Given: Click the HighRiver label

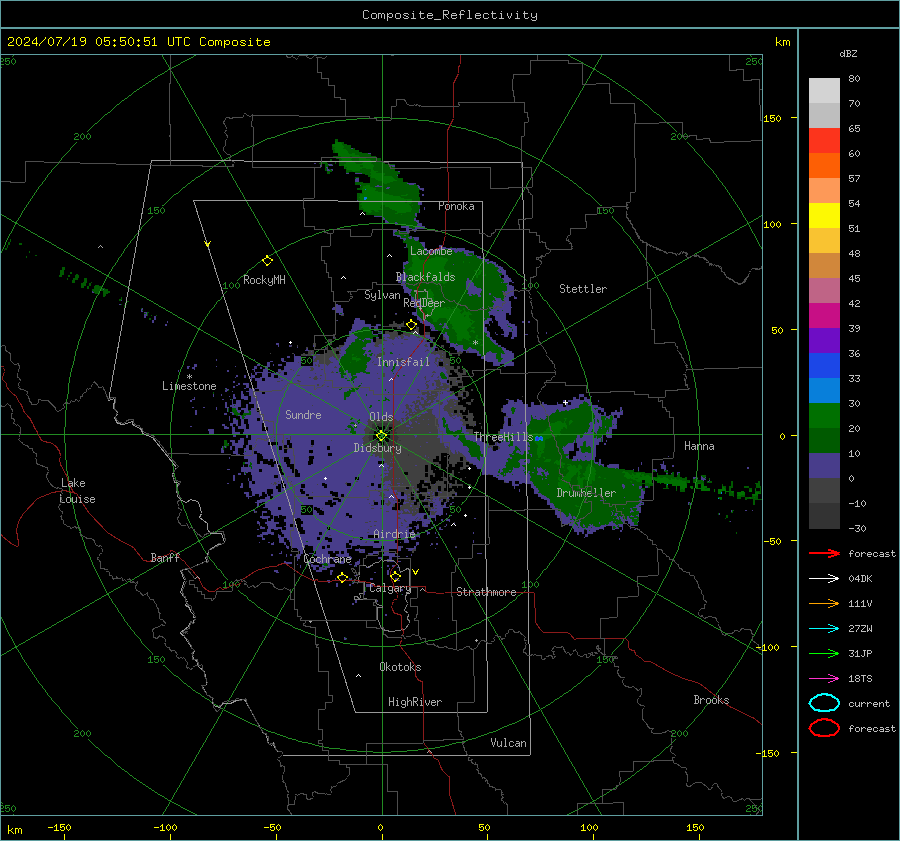Looking at the screenshot, I should [415, 702].
